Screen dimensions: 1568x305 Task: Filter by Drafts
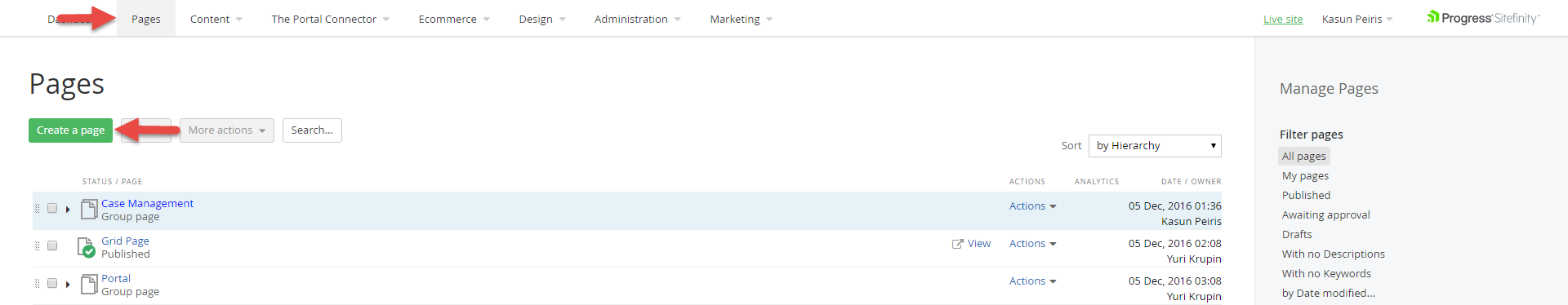(x=1297, y=235)
